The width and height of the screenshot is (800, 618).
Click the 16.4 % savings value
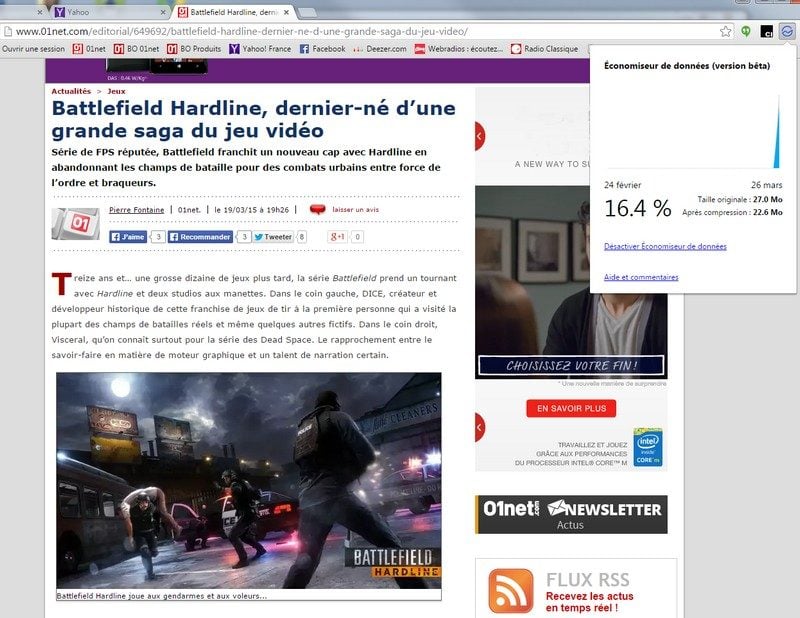(638, 208)
